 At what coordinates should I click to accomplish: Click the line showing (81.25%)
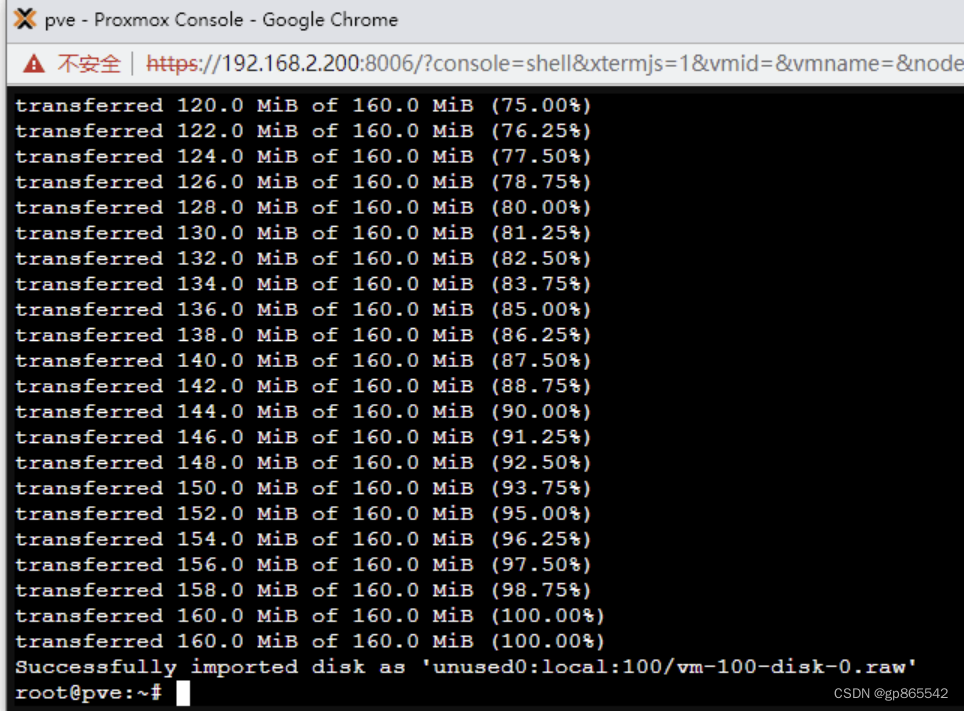[303, 233]
